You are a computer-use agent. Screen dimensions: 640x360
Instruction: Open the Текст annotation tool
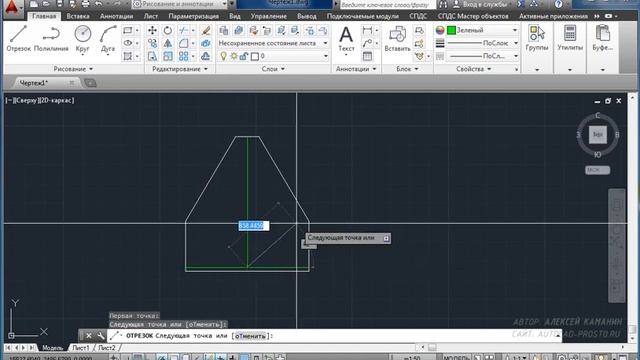pos(346,39)
